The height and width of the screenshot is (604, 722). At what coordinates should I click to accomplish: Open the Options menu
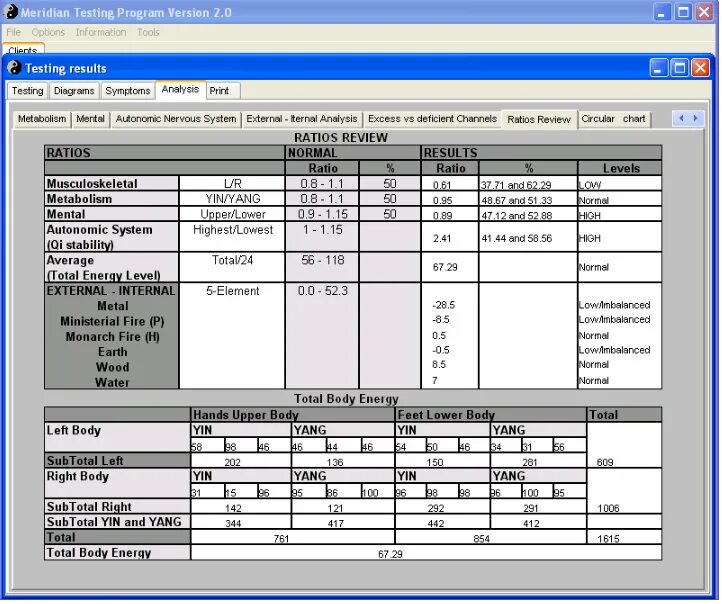click(48, 32)
